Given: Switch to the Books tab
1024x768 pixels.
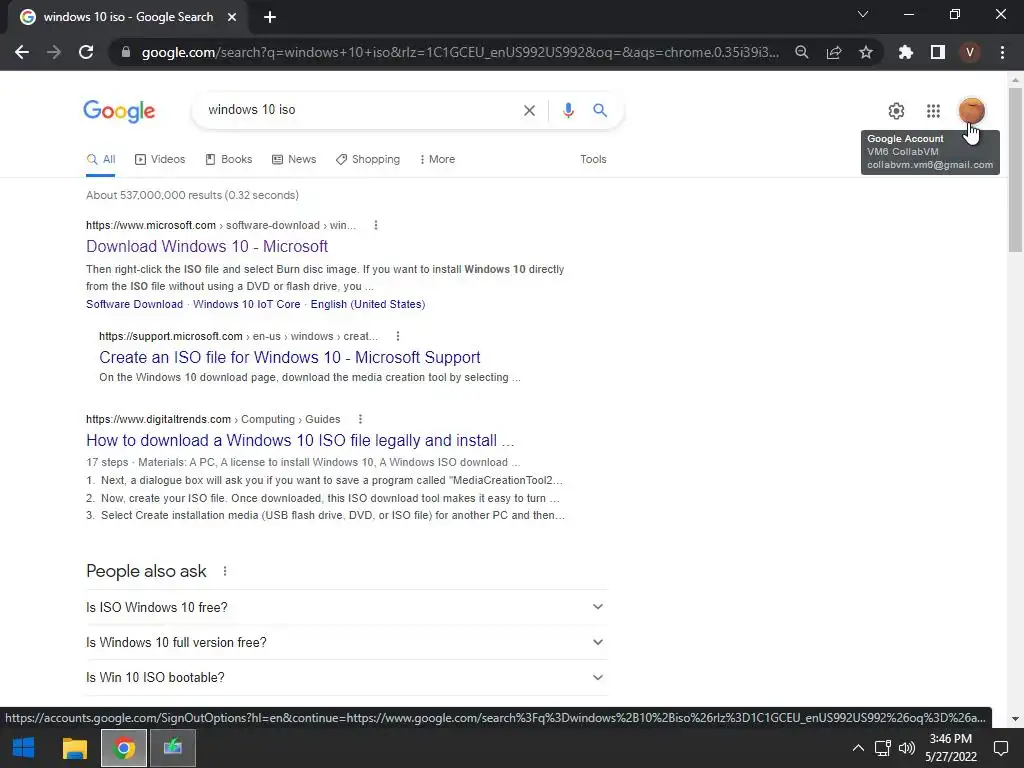Looking at the screenshot, I should pyautogui.click(x=229, y=159).
